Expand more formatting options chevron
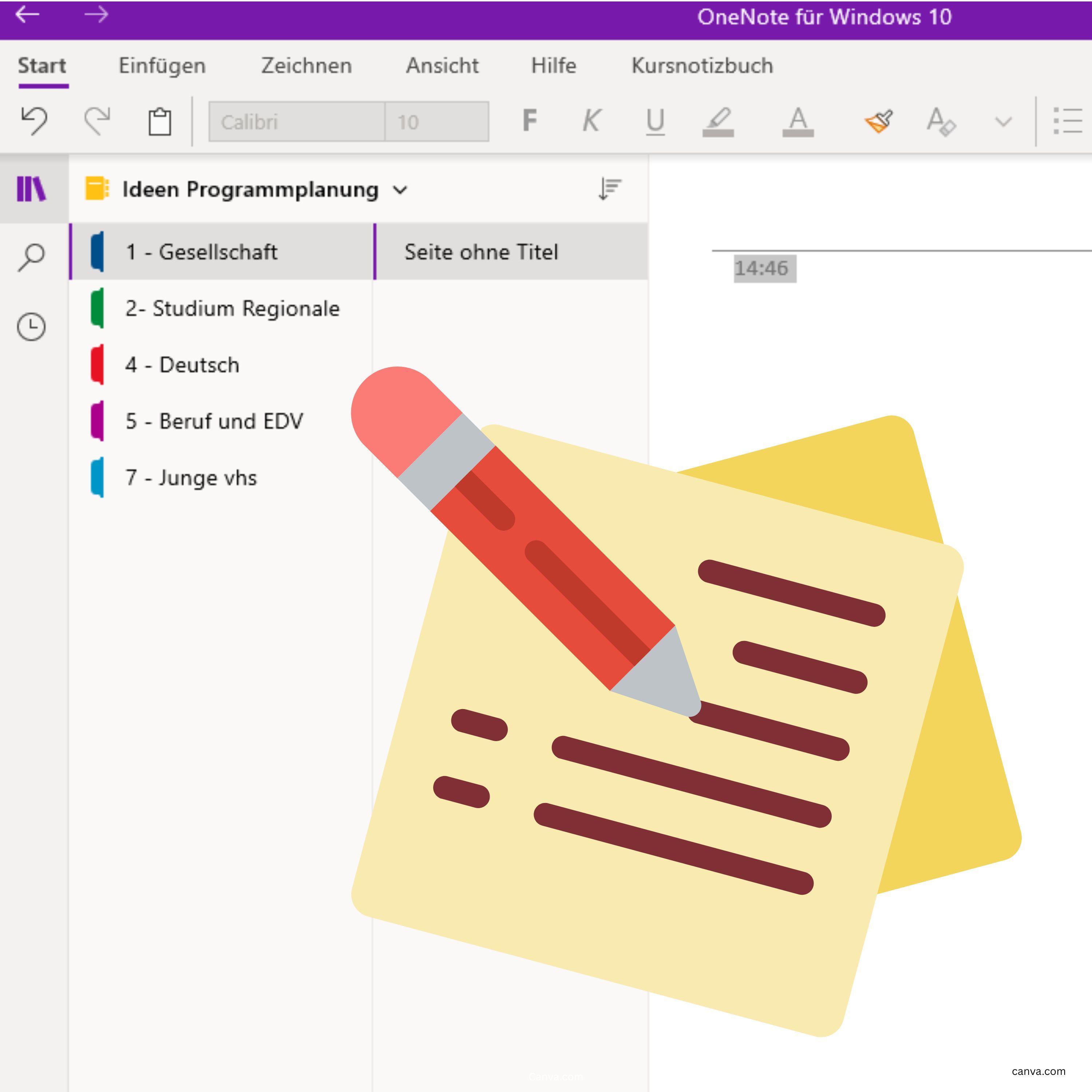The width and height of the screenshot is (1092, 1092). tap(1003, 122)
